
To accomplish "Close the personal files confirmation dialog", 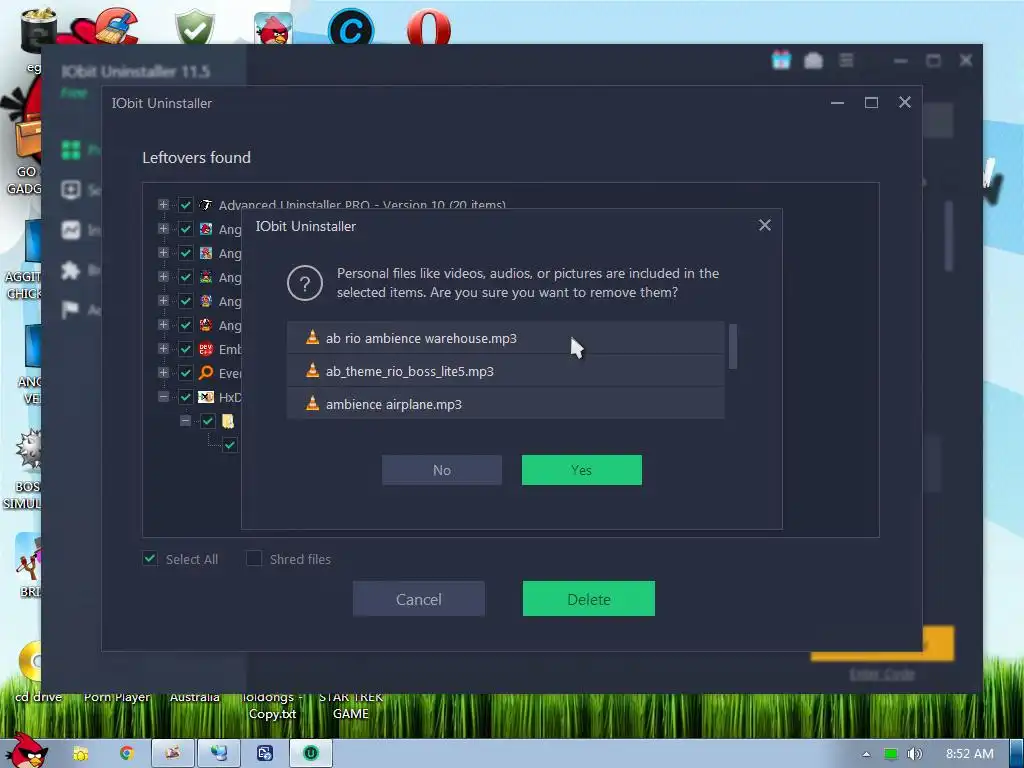I will [765, 225].
